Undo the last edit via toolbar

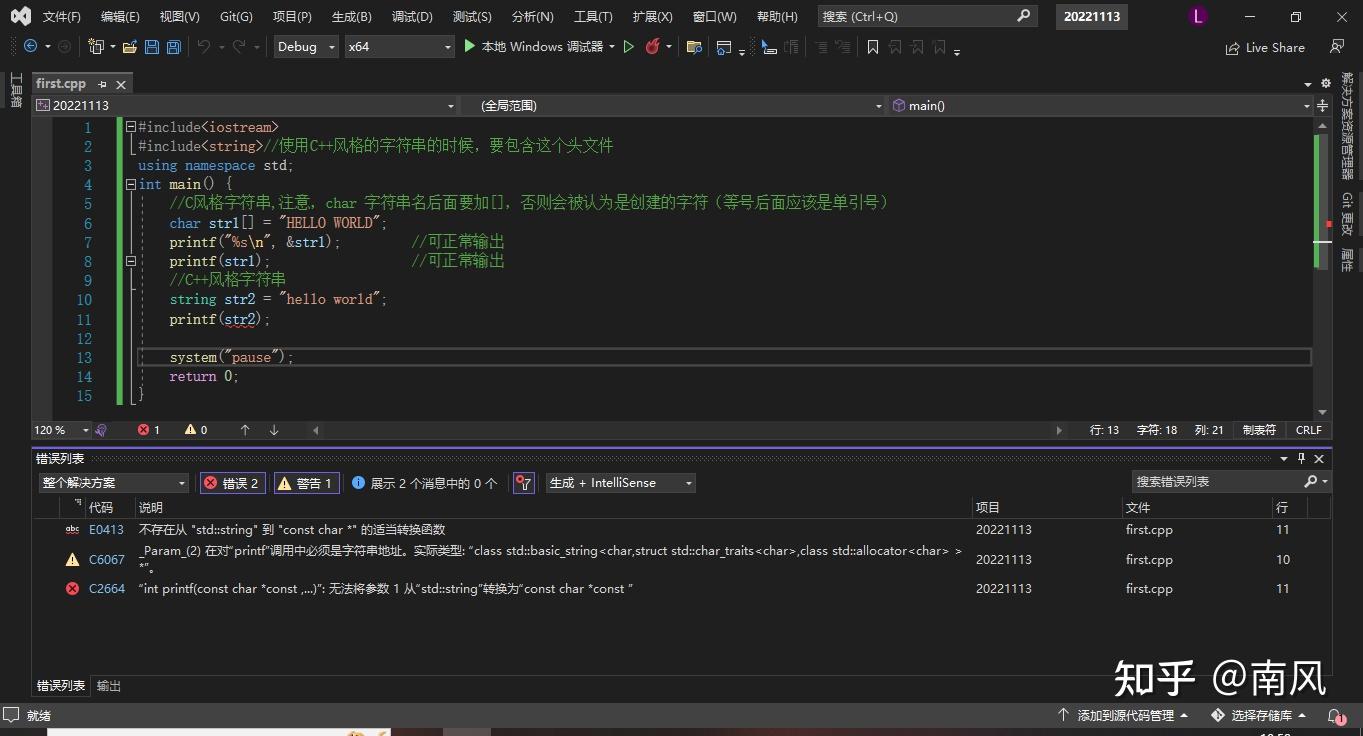pos(204,47)
